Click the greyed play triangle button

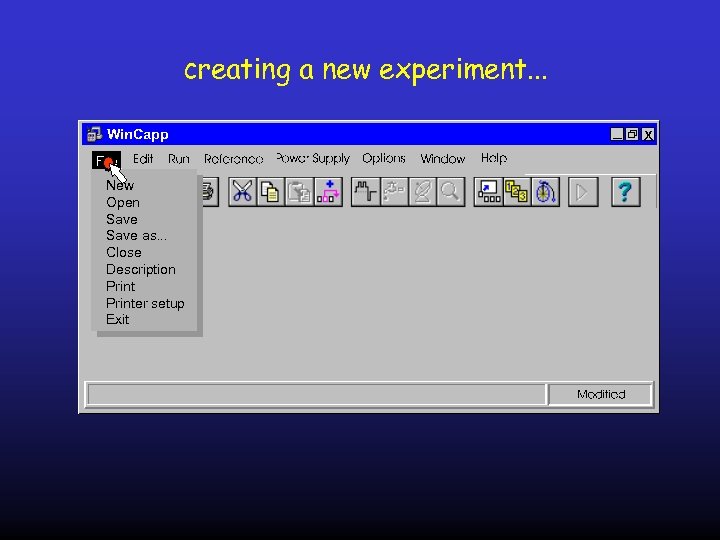583,191
